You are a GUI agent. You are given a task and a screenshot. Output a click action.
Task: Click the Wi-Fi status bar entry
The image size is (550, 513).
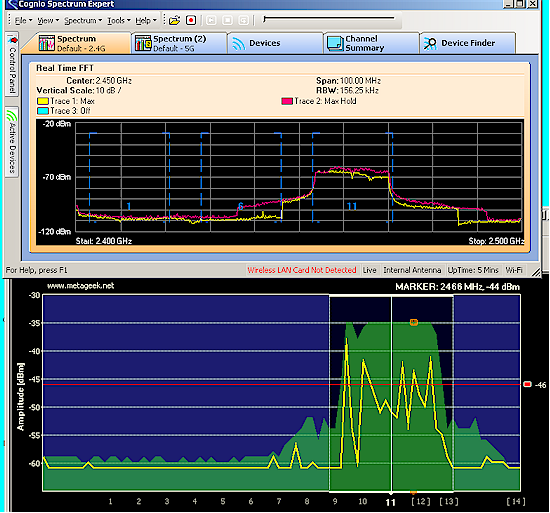(x=514, y=270)
